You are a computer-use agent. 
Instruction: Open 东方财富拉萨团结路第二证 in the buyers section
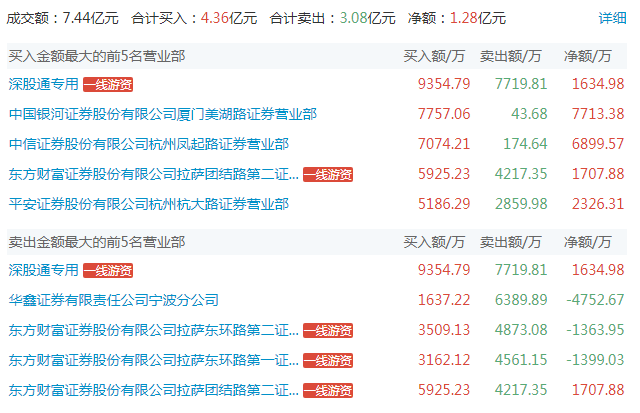pyautogui.click(x=153, y=174)
